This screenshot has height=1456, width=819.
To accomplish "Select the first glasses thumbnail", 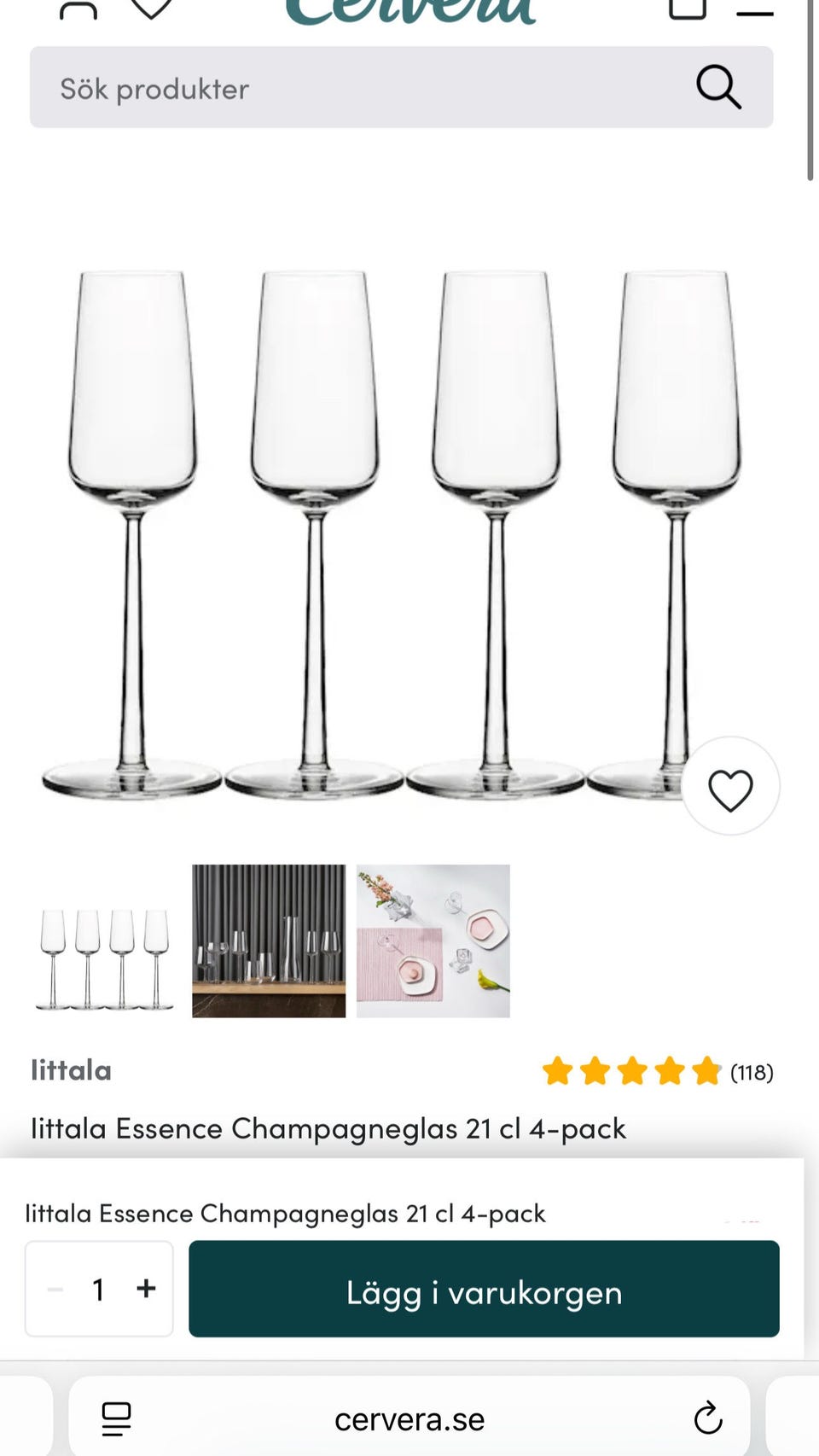I will (x=104, y=941).
